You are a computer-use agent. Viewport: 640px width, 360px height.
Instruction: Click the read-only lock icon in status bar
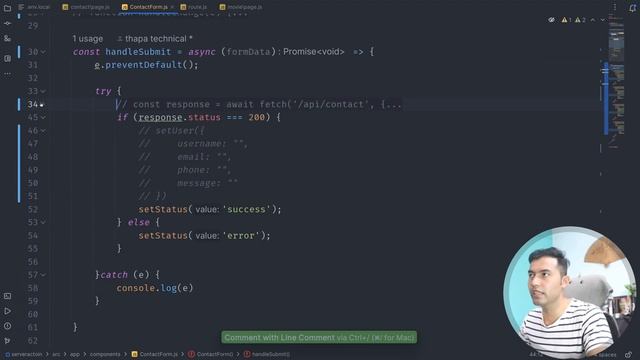628,355
